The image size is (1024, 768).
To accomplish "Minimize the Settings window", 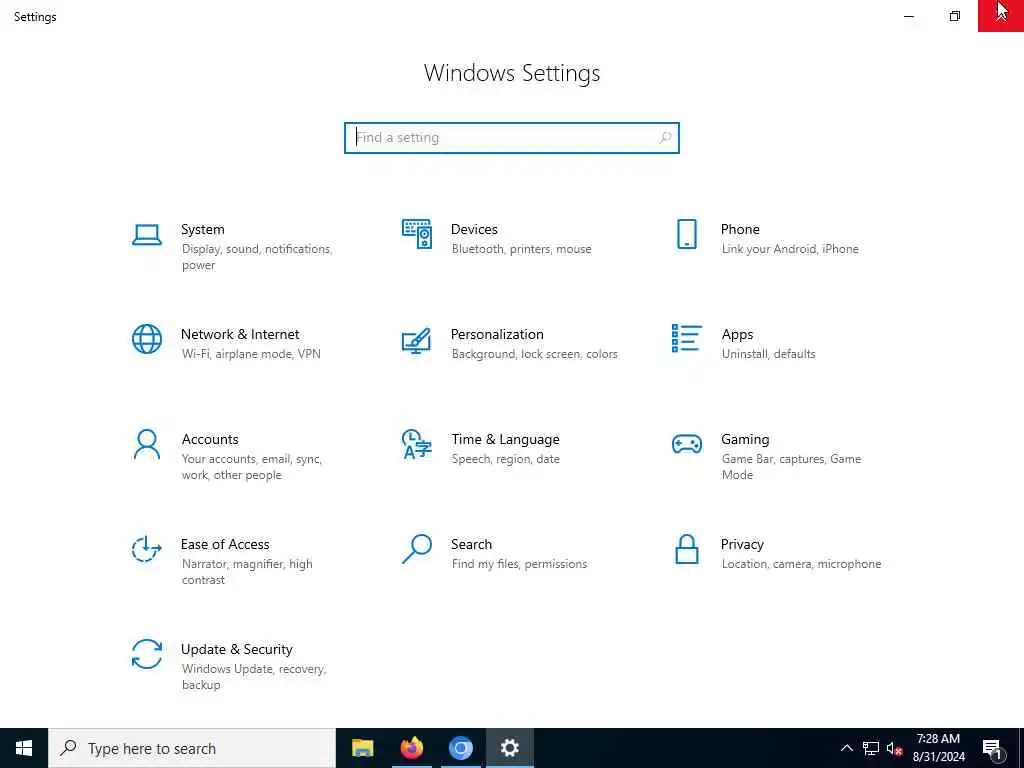I will pos(908,16).
